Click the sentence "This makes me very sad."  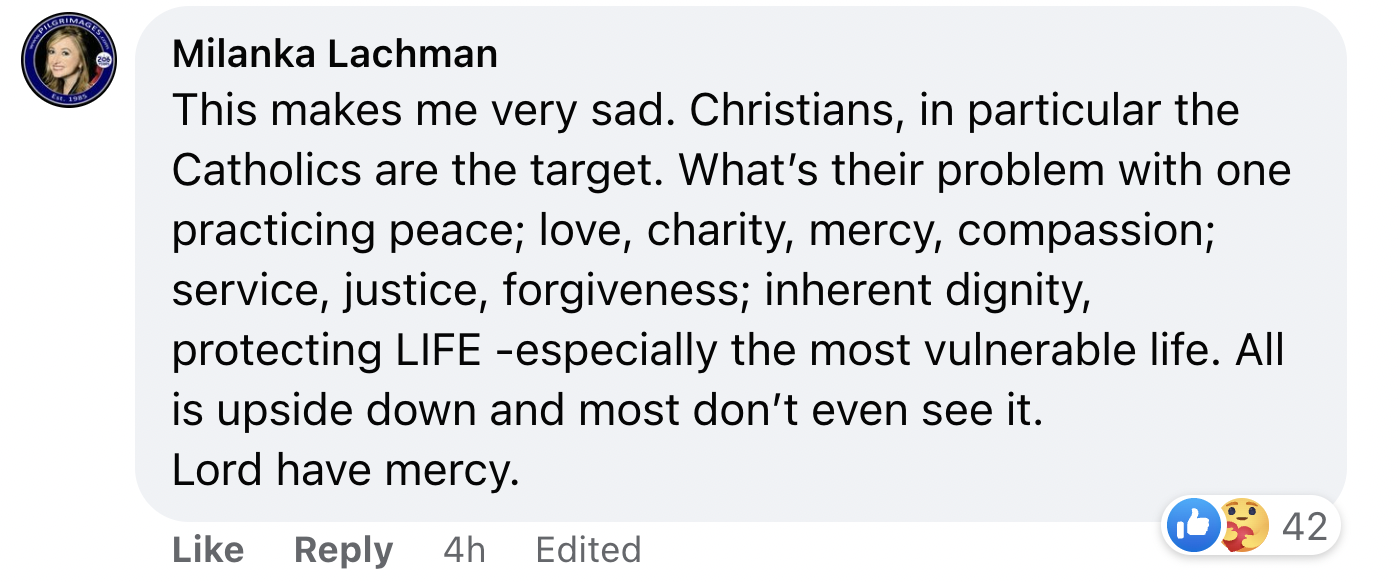pyautogui.click(x=420, y=111)
